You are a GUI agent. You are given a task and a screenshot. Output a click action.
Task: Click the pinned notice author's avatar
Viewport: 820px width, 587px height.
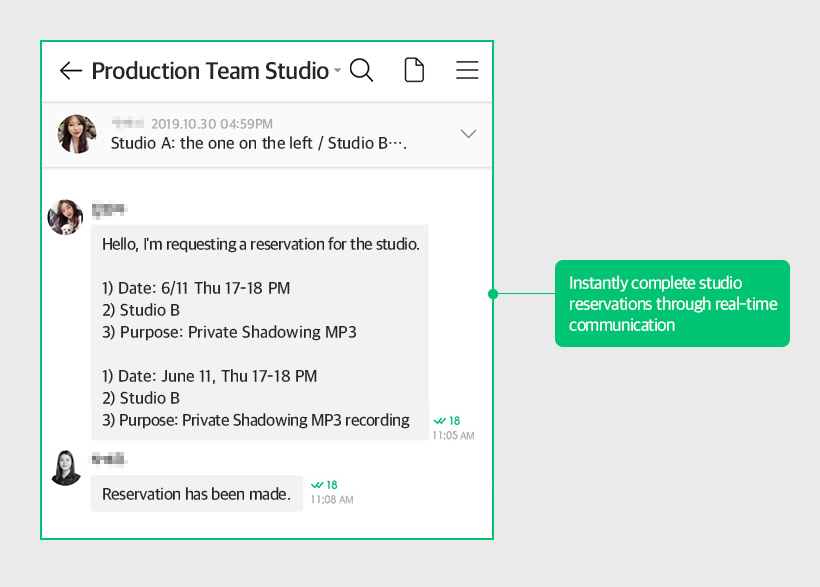77,134
